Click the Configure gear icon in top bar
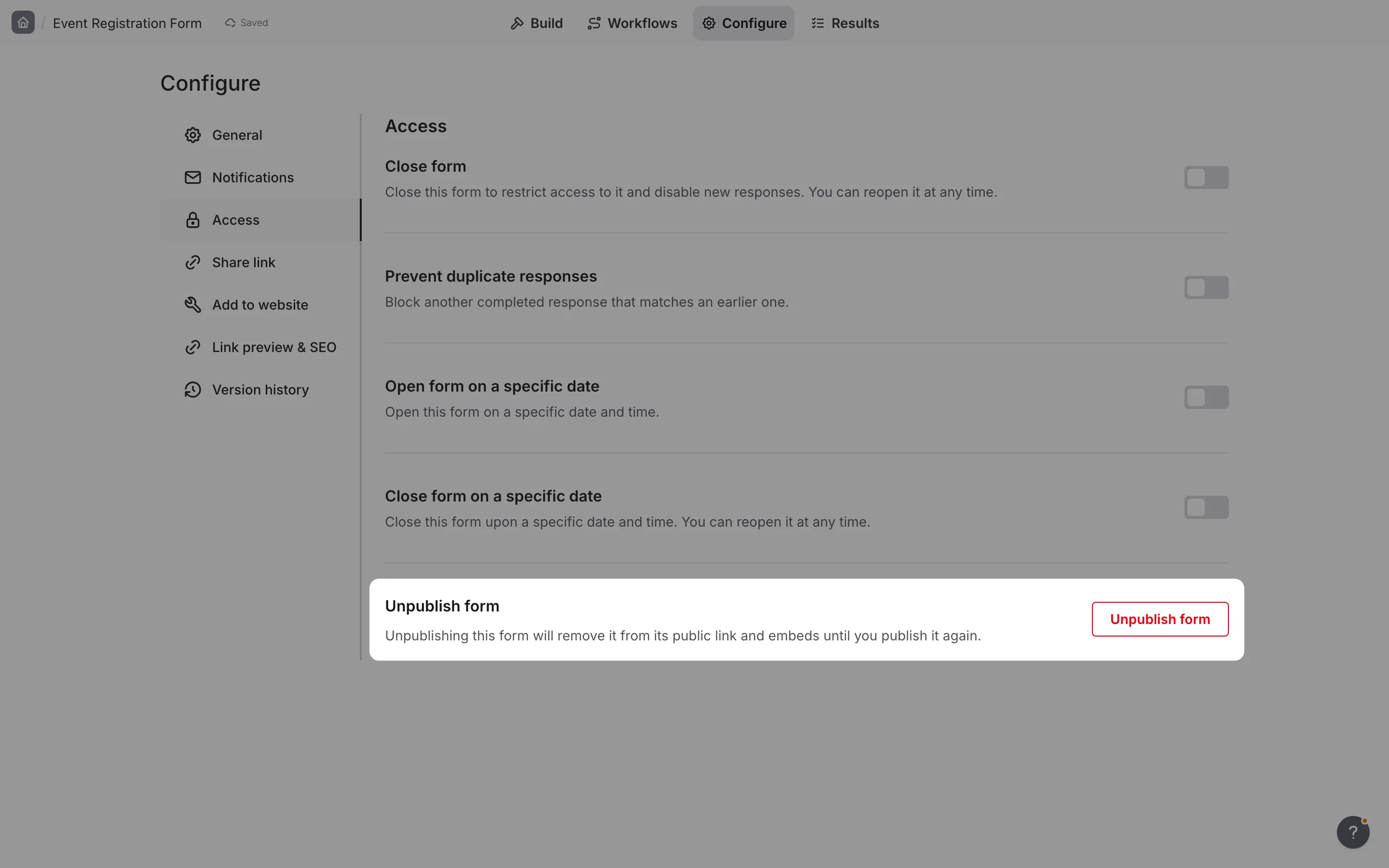 point(709,23)
